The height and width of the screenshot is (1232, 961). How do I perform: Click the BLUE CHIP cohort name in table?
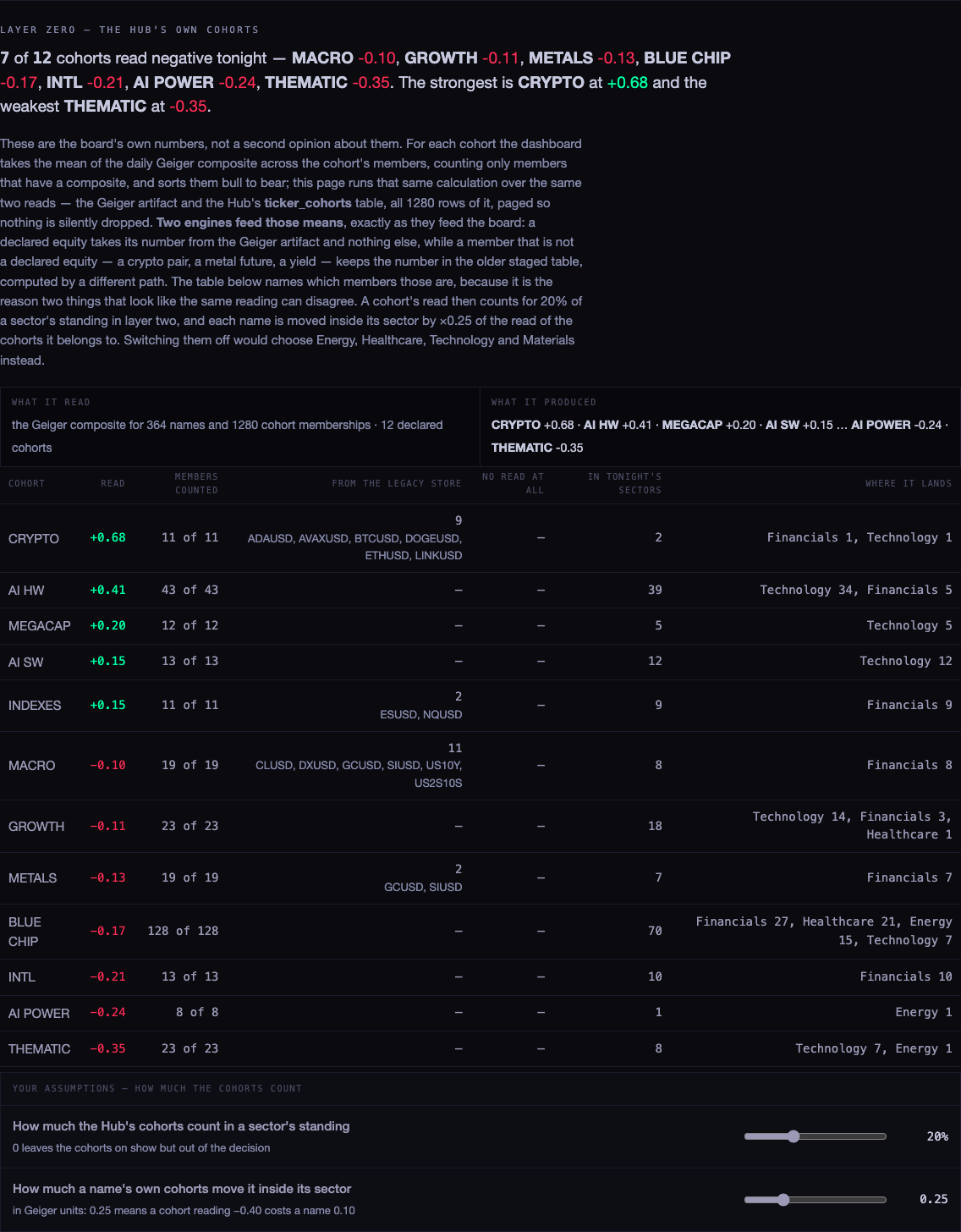25,932
